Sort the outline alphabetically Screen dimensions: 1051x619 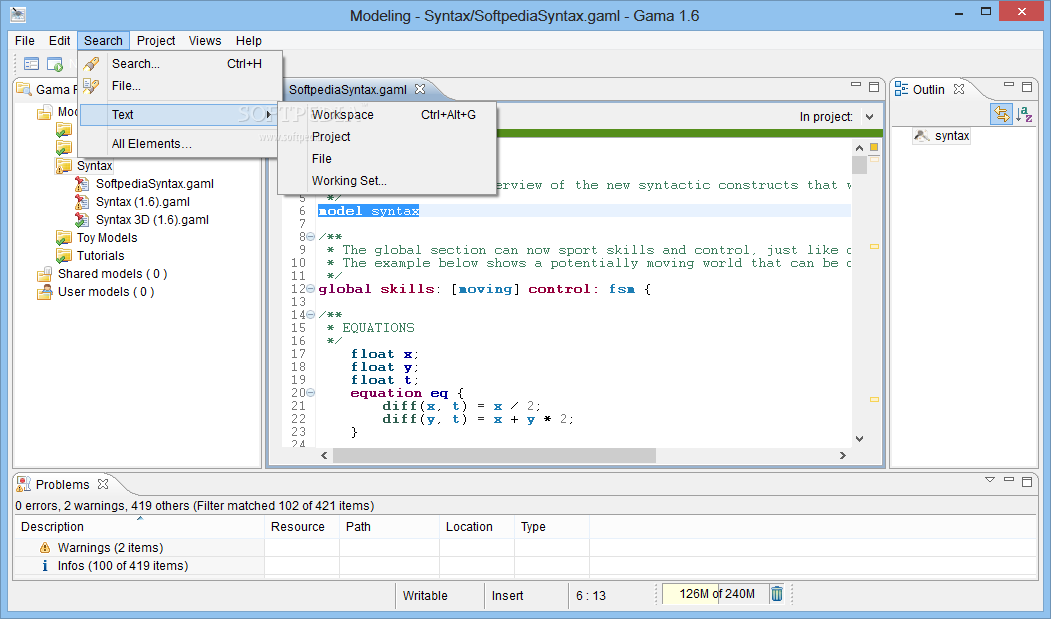pos(1024,114)
